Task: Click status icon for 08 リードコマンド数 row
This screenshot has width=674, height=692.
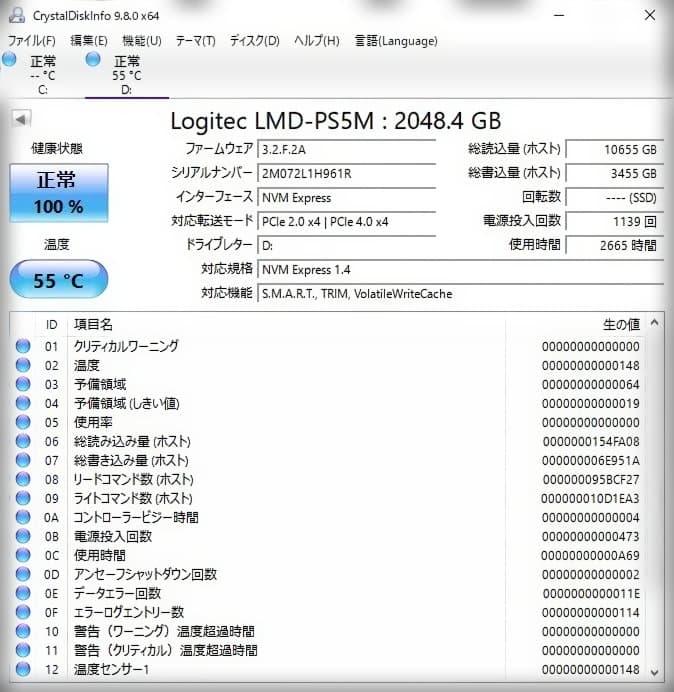Action: point(23,479)
